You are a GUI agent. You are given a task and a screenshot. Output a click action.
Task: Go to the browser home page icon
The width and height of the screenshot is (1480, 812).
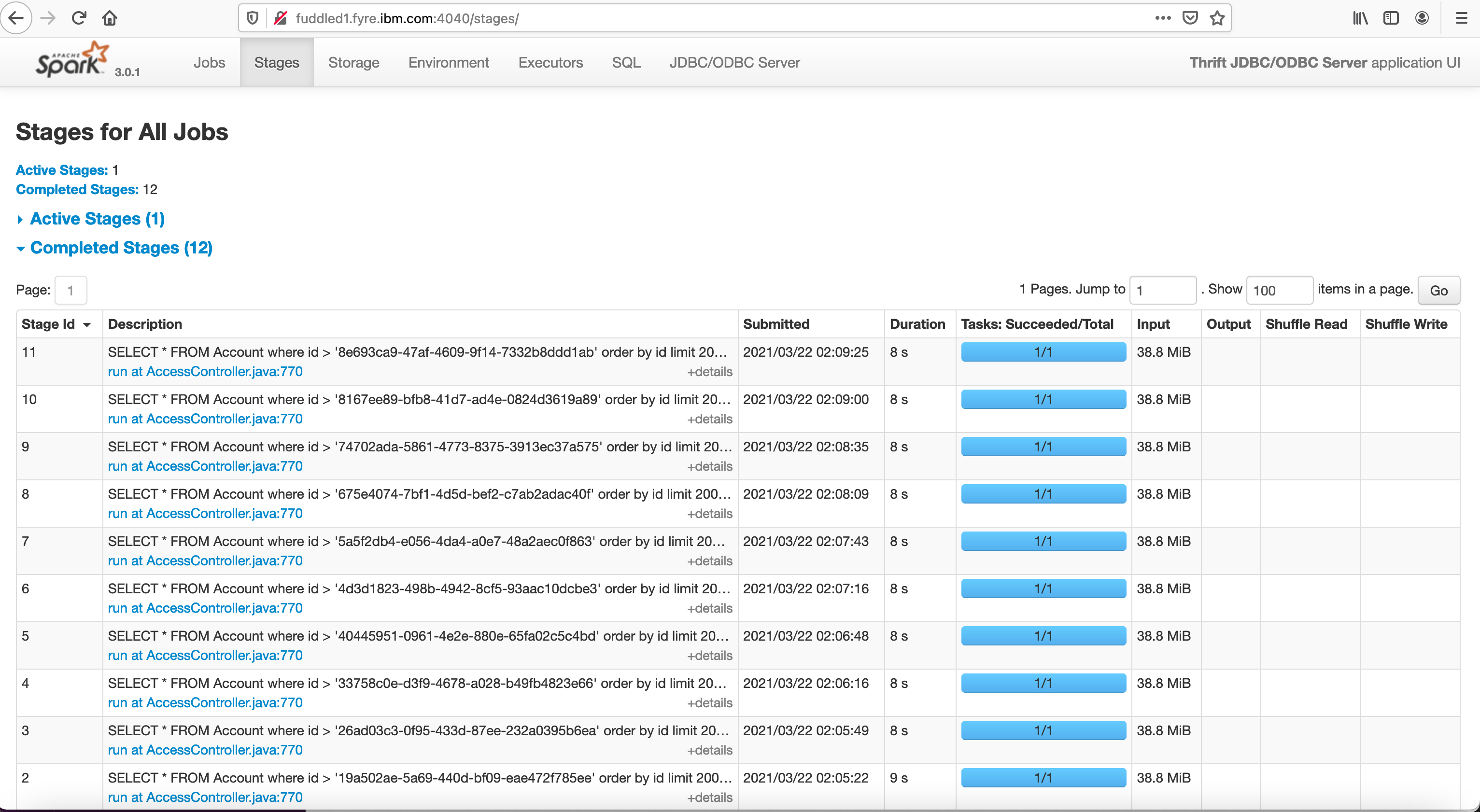pyautogui.click(x=109, y=18)
